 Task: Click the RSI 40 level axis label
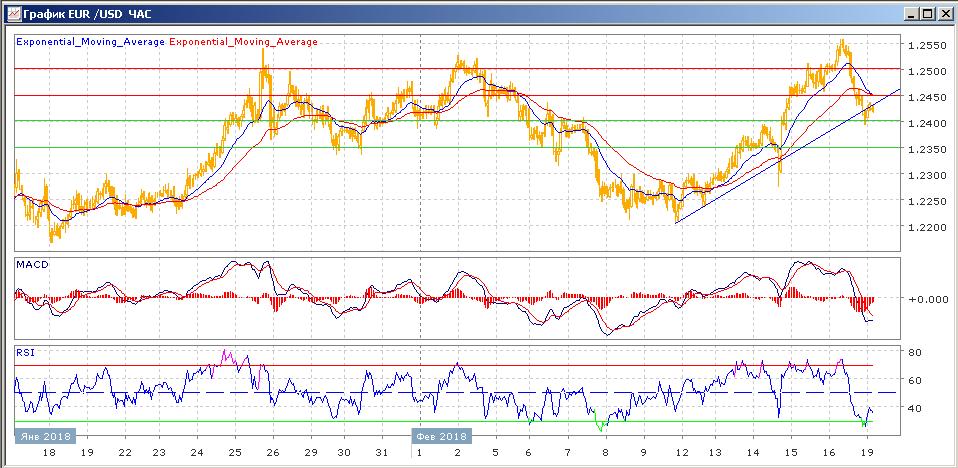pyautogui.click(x=915, y=408)
